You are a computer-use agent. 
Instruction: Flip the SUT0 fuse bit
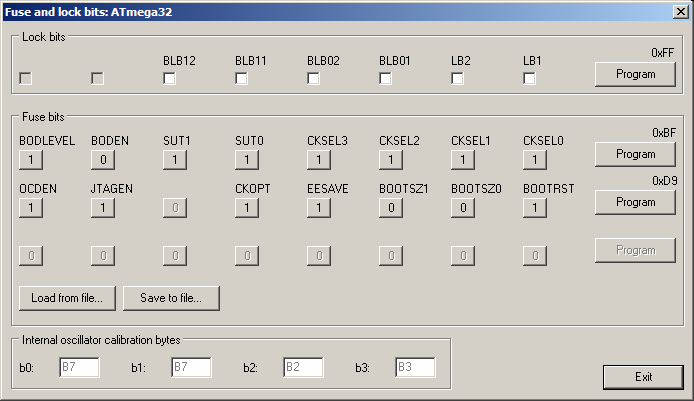[x=247, y=160]
